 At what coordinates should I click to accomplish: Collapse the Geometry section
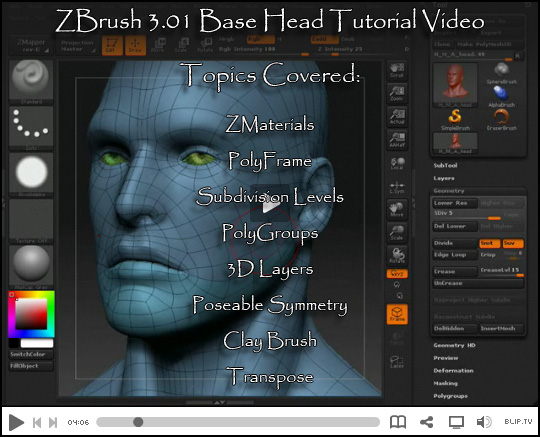(x=449, y=191)
